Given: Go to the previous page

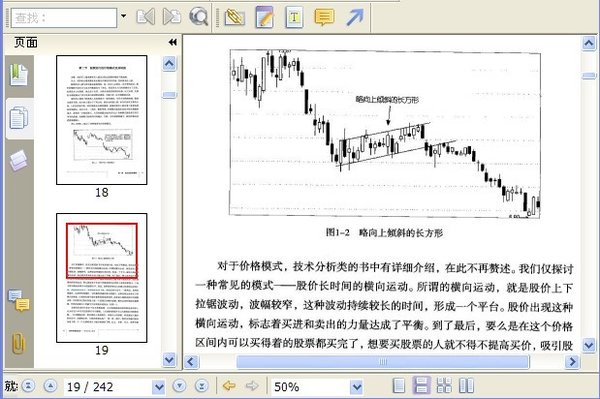Looking at the screenshot, I should (50, 386).
